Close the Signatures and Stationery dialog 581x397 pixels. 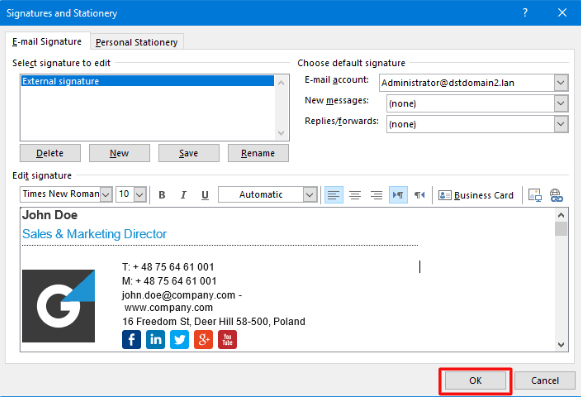(x=562, y=13)
